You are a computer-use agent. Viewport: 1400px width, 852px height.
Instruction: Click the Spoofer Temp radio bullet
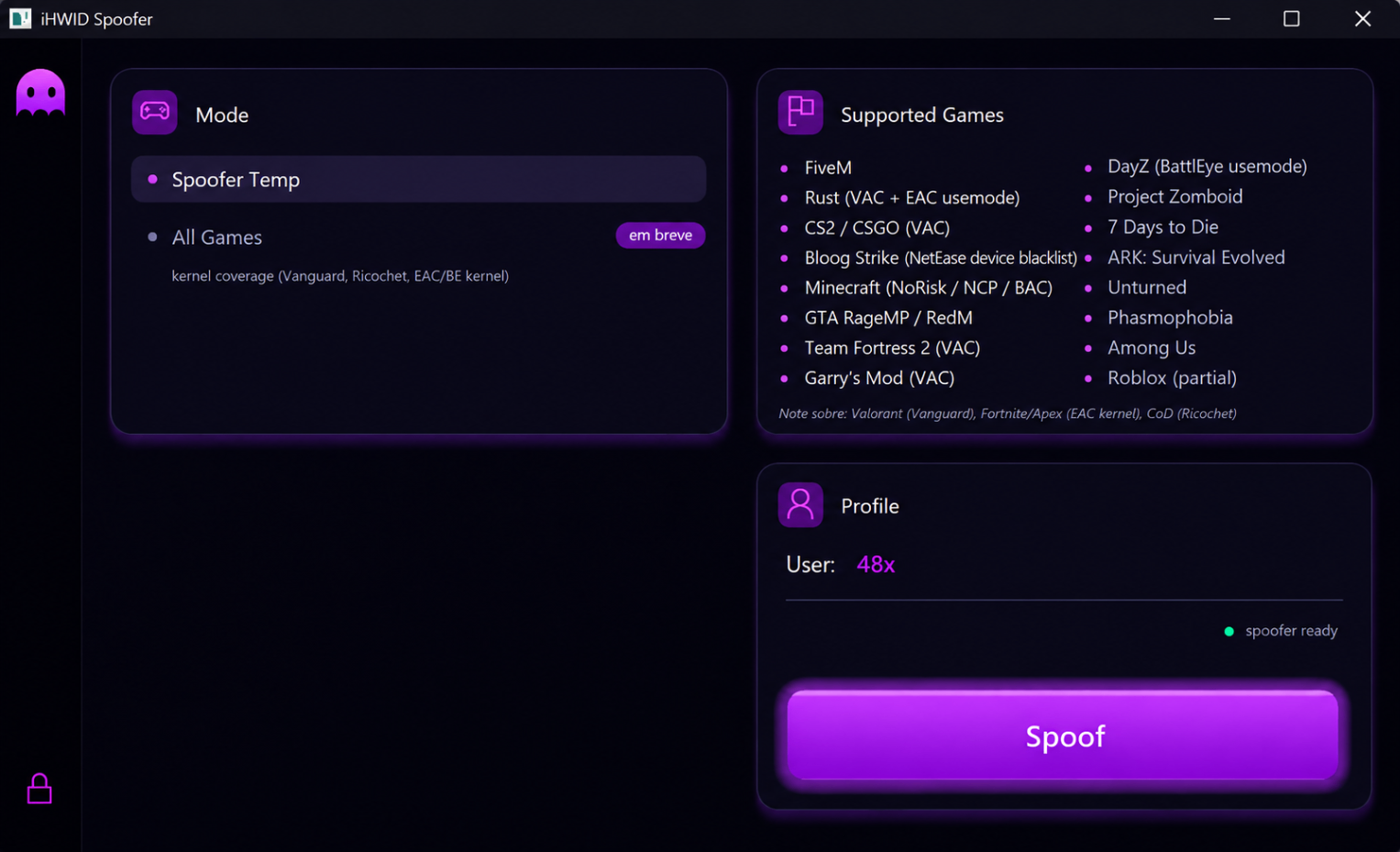152,179
